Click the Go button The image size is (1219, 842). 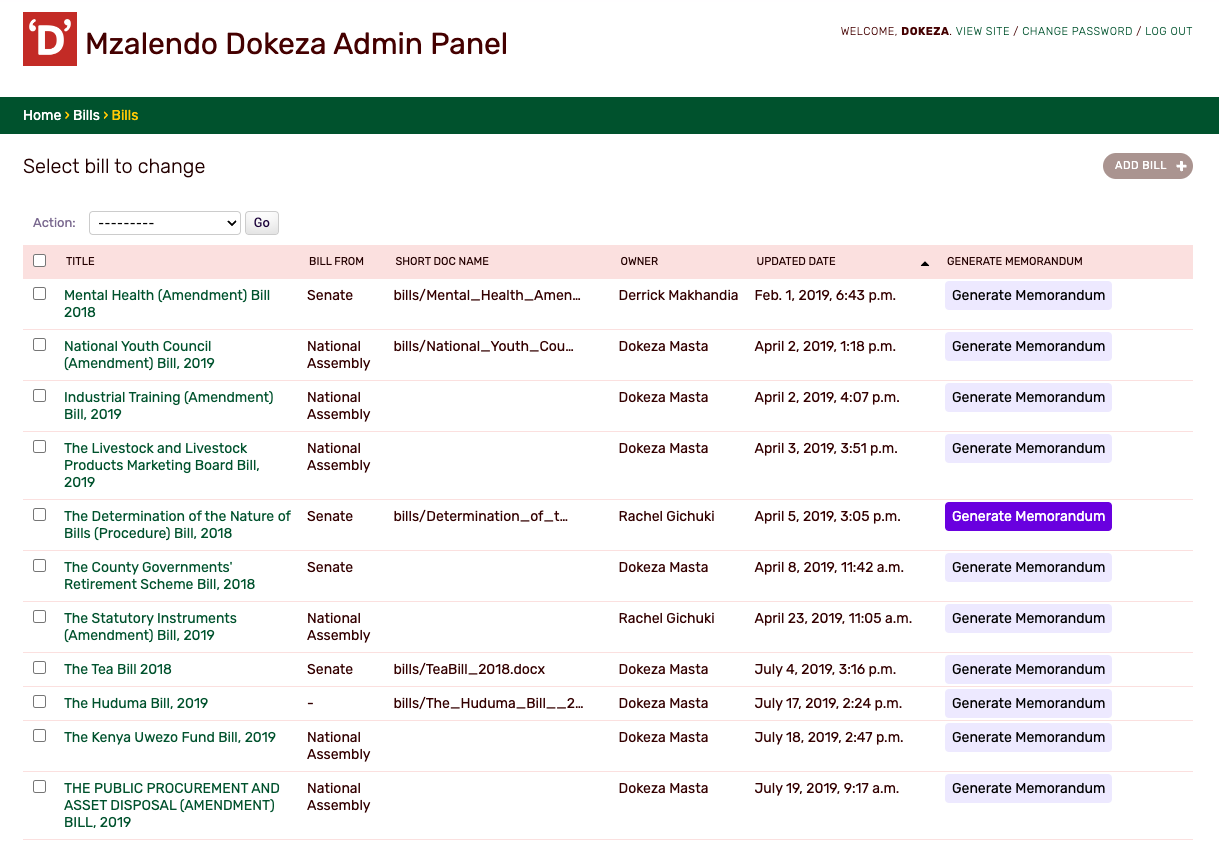[261, 222]
